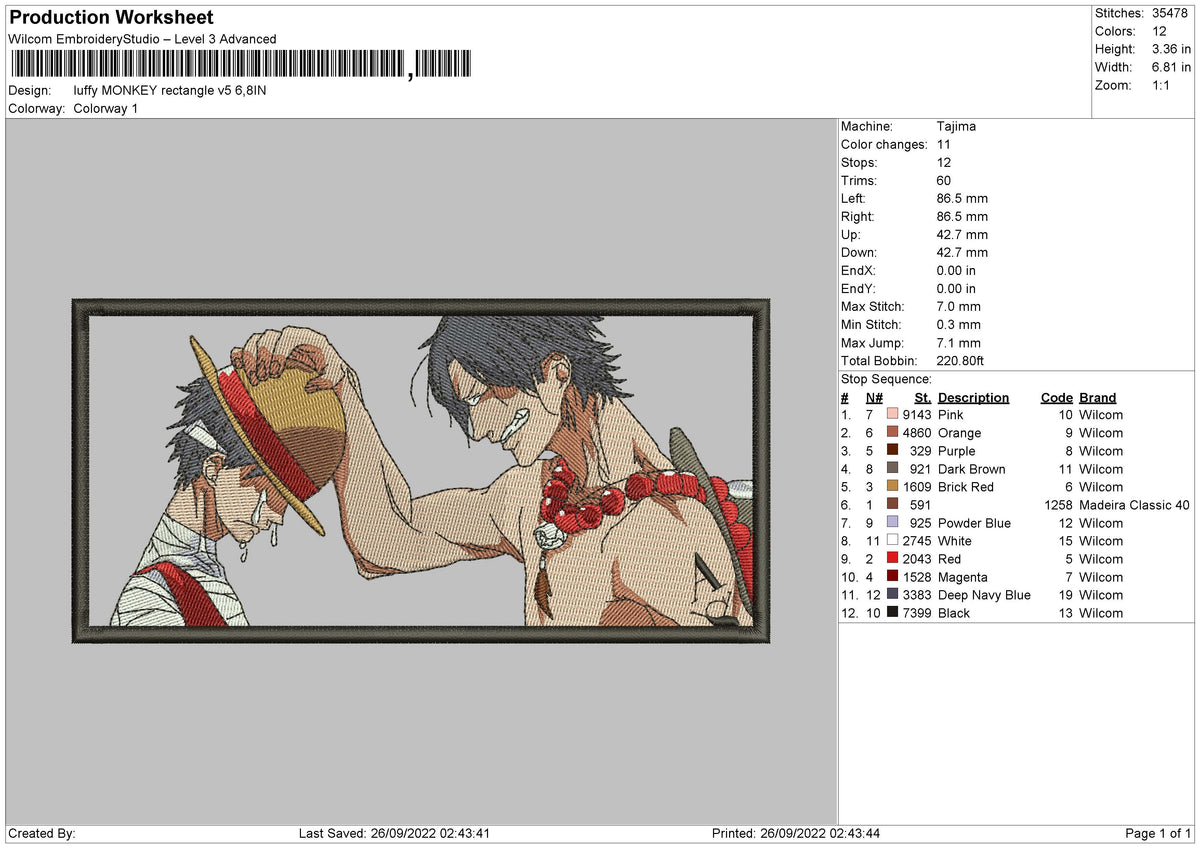Image resolution: width=1200 pixels, height=848 pixels.
Task: Select the Dark Brown description text
Action: pos(972,469)
